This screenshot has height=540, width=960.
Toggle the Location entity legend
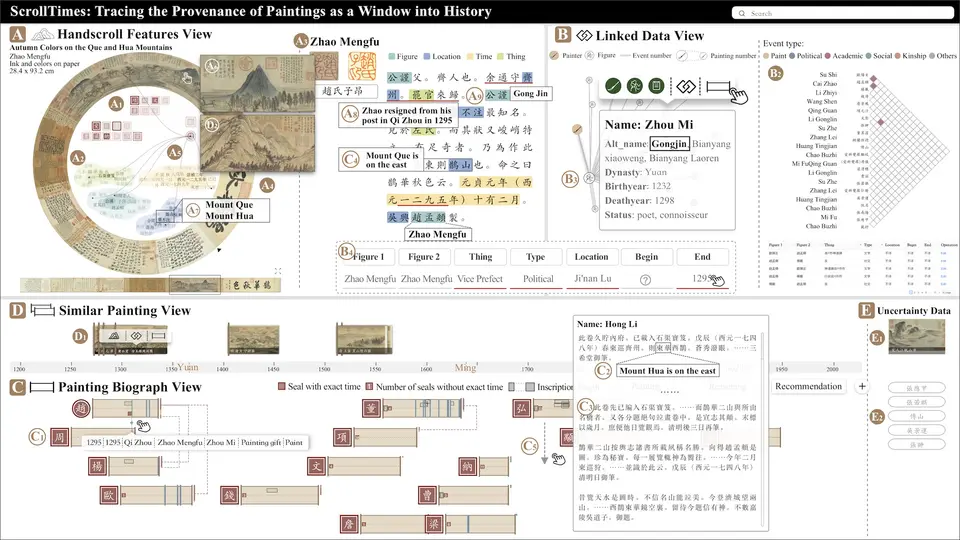coord(442,56)
